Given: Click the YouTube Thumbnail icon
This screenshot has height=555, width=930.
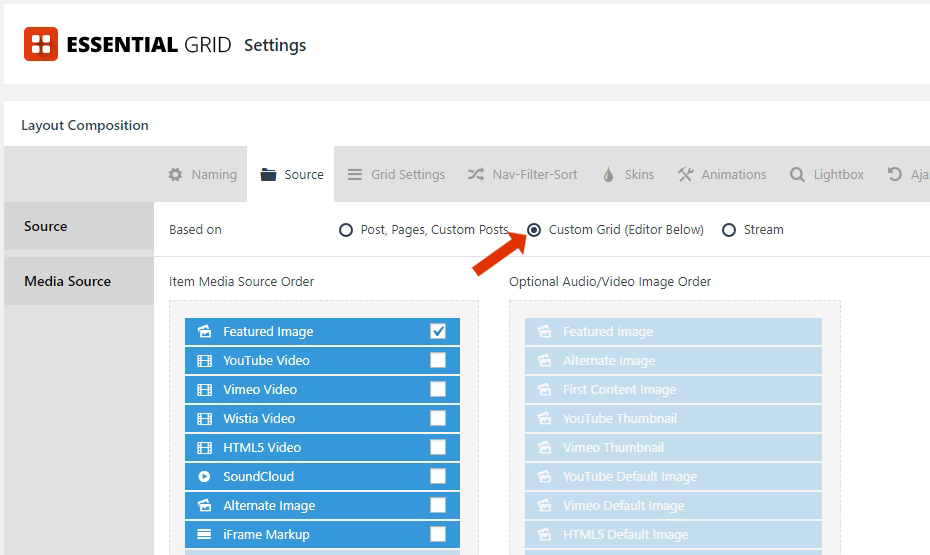Looking at the screenshot, I should [x=544, y=419].
